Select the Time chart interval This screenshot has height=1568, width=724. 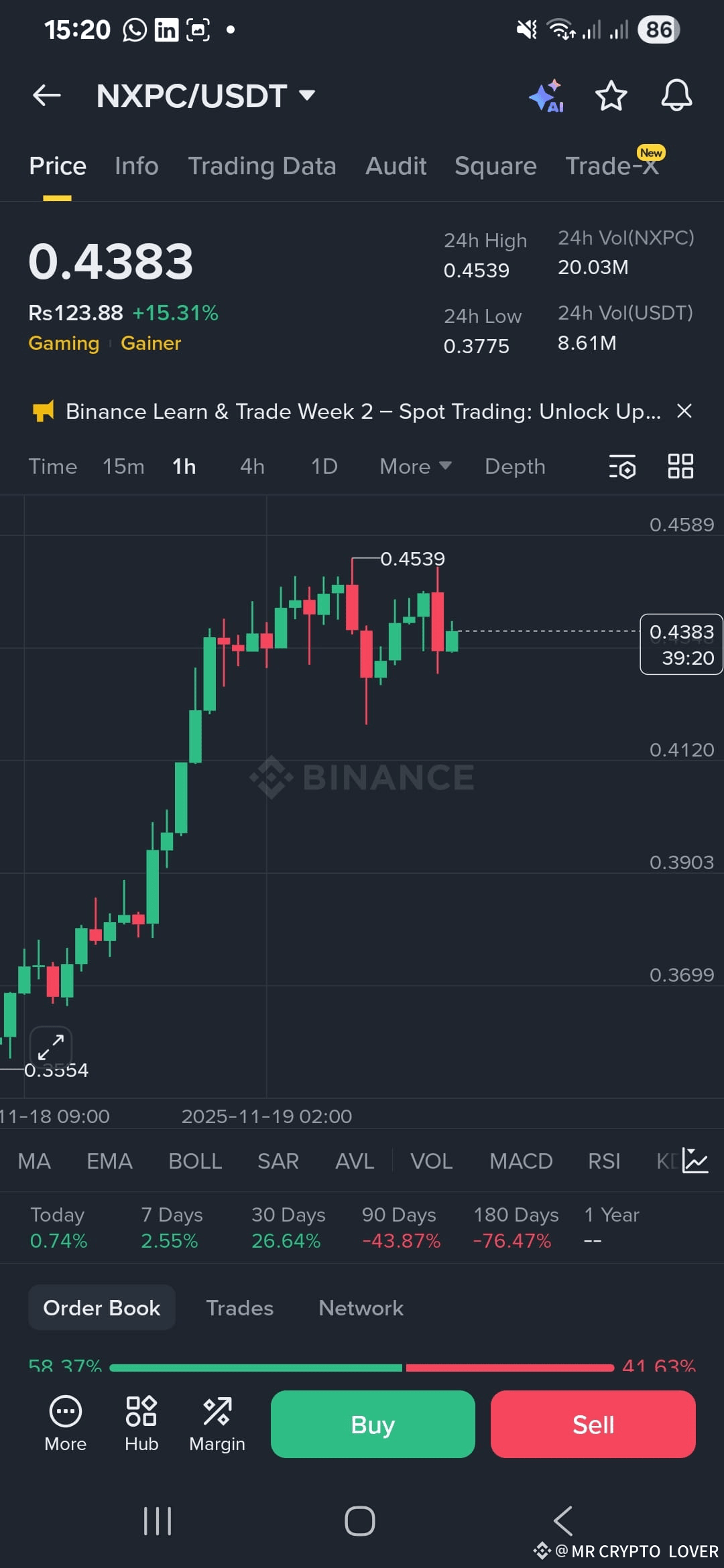point(52,466)
